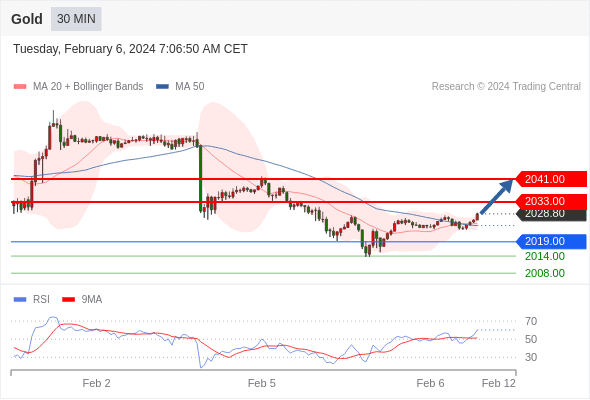Toggle the MA 50 legend entry

click(180, 87)
